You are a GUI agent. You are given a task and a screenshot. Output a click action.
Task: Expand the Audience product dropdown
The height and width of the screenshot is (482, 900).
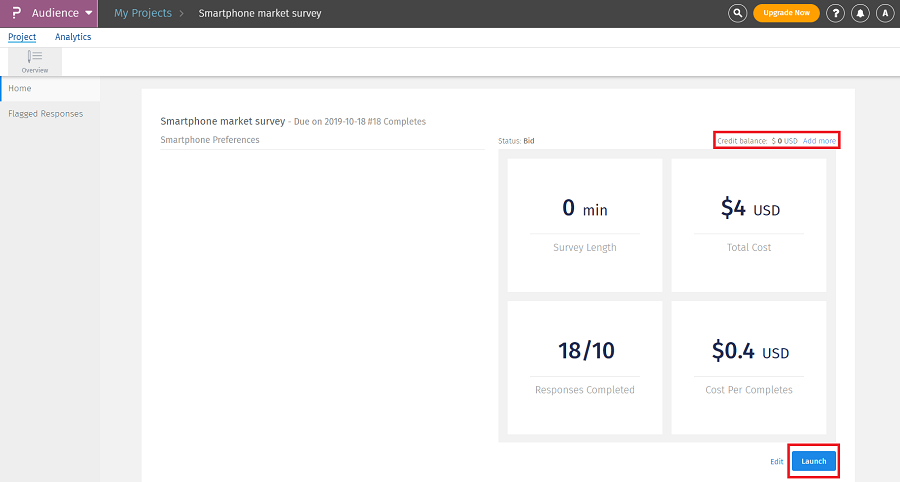point(89,14)
